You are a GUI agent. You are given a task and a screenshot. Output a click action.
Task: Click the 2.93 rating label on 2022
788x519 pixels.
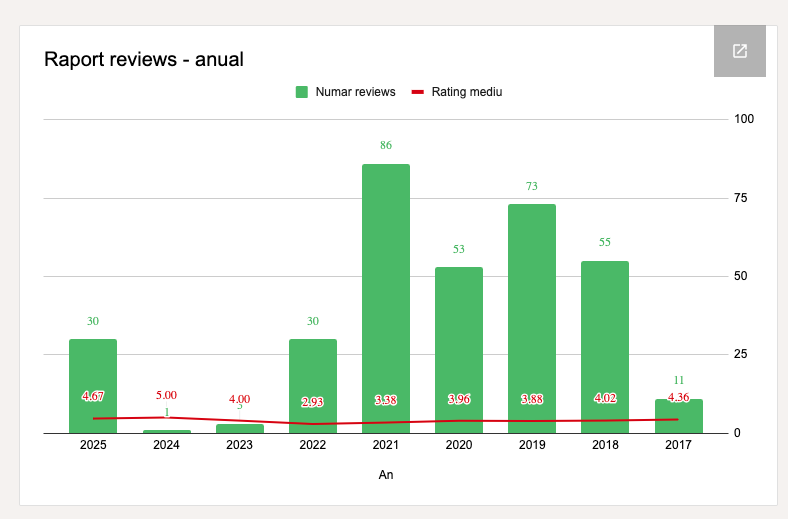(313, 402)
